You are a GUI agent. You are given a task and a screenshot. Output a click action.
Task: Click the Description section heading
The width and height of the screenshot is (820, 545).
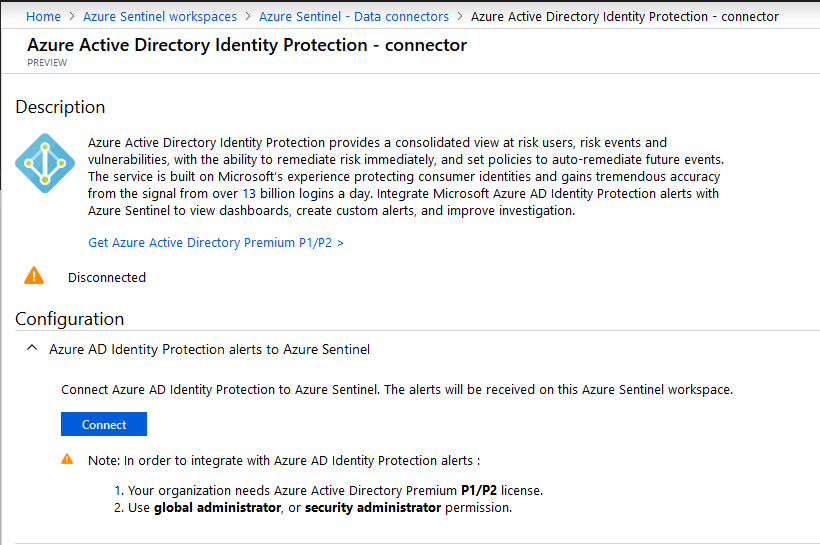(60, 107)
